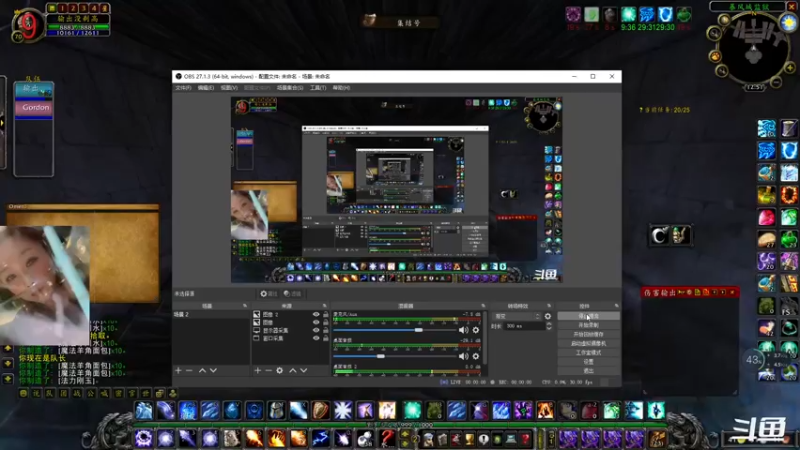Adjust transition duration stepper arrows
The image size is (800, 450).
coord(549,326)
